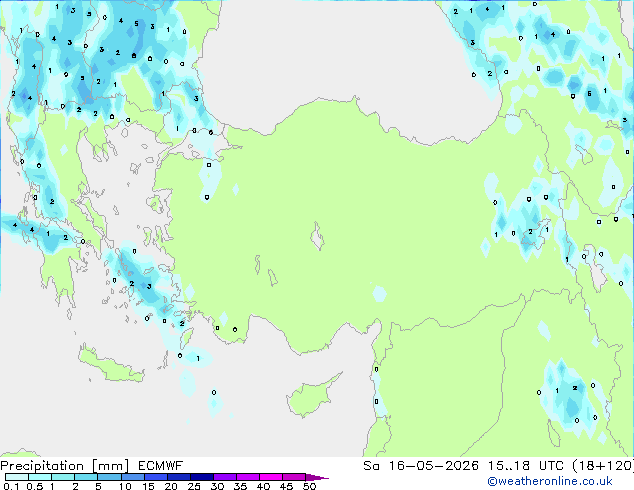Click the '25' legend scale label
The height and width of the screenshot is (490, 634).
pos(194,486)
